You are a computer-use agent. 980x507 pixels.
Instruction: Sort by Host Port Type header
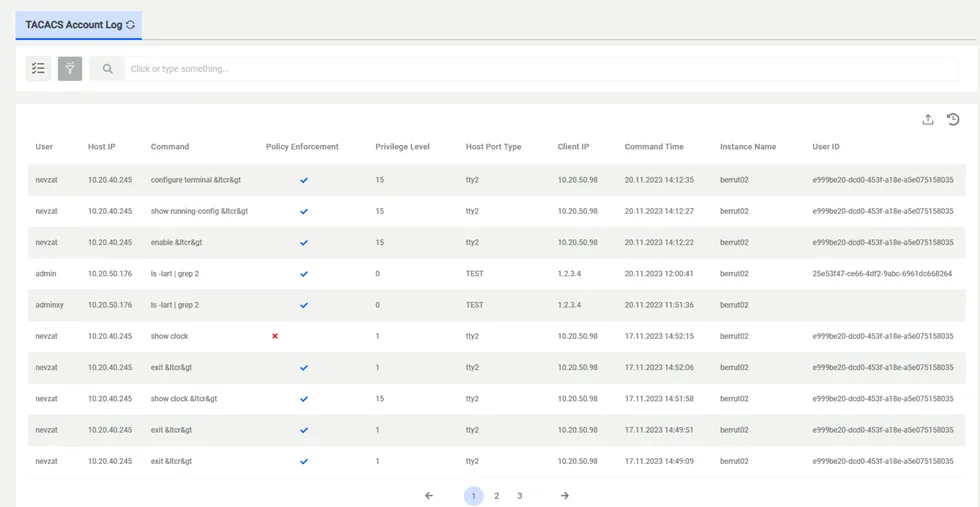point(494,147)
